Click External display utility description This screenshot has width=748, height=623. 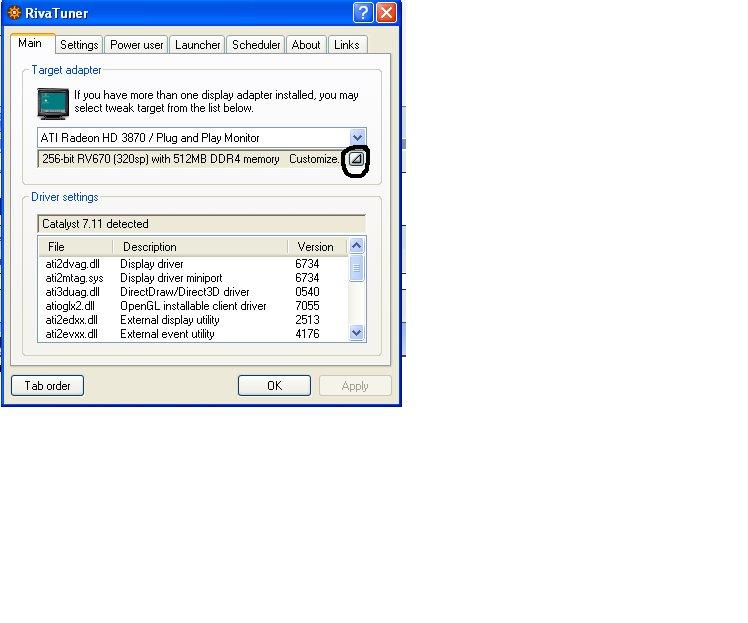(170, 320)
